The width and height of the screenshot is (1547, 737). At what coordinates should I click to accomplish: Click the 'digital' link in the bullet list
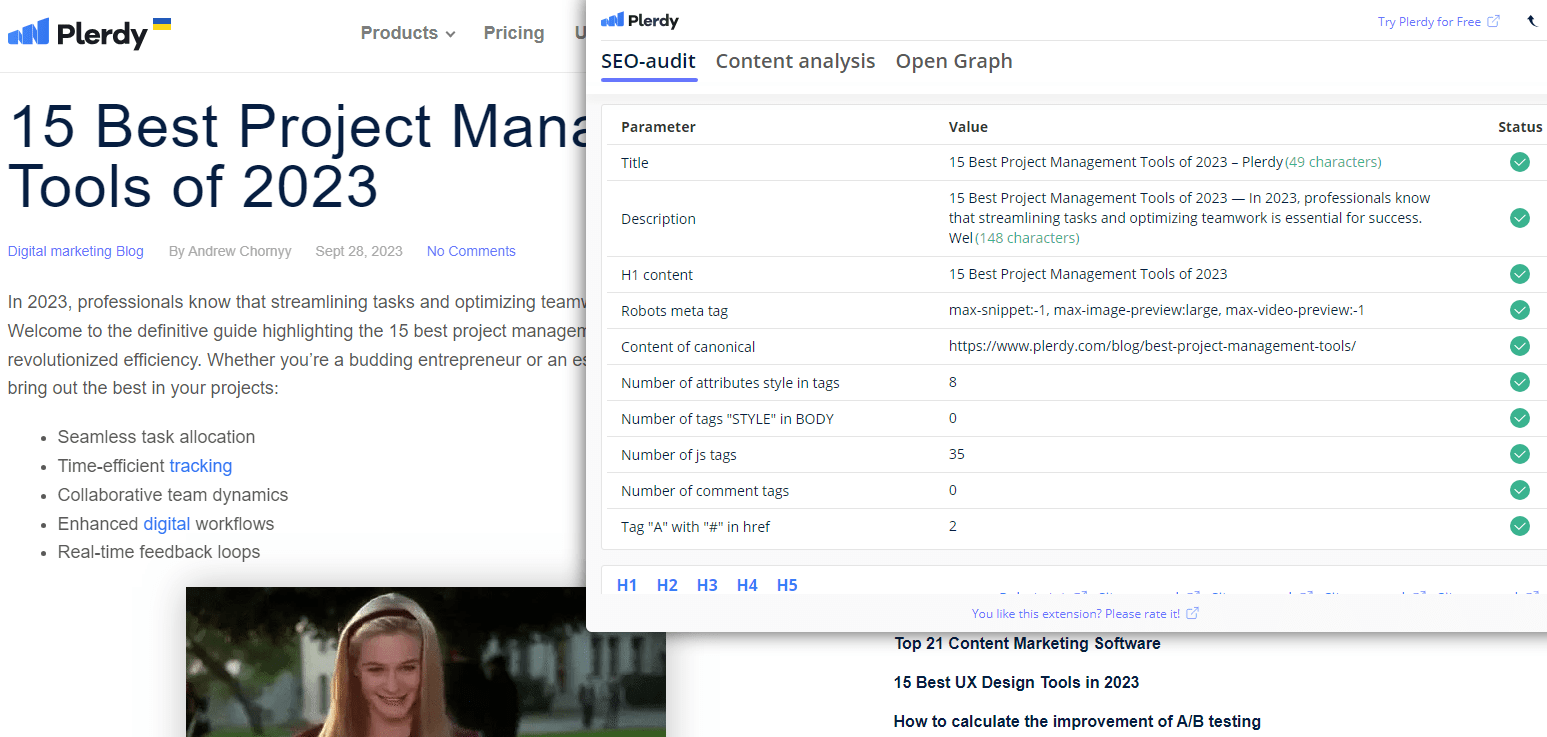click(167, 524)
